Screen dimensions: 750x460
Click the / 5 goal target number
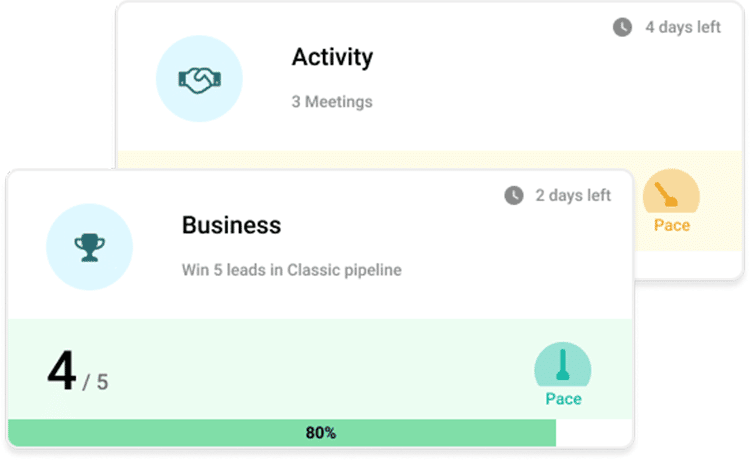[95, 381]
